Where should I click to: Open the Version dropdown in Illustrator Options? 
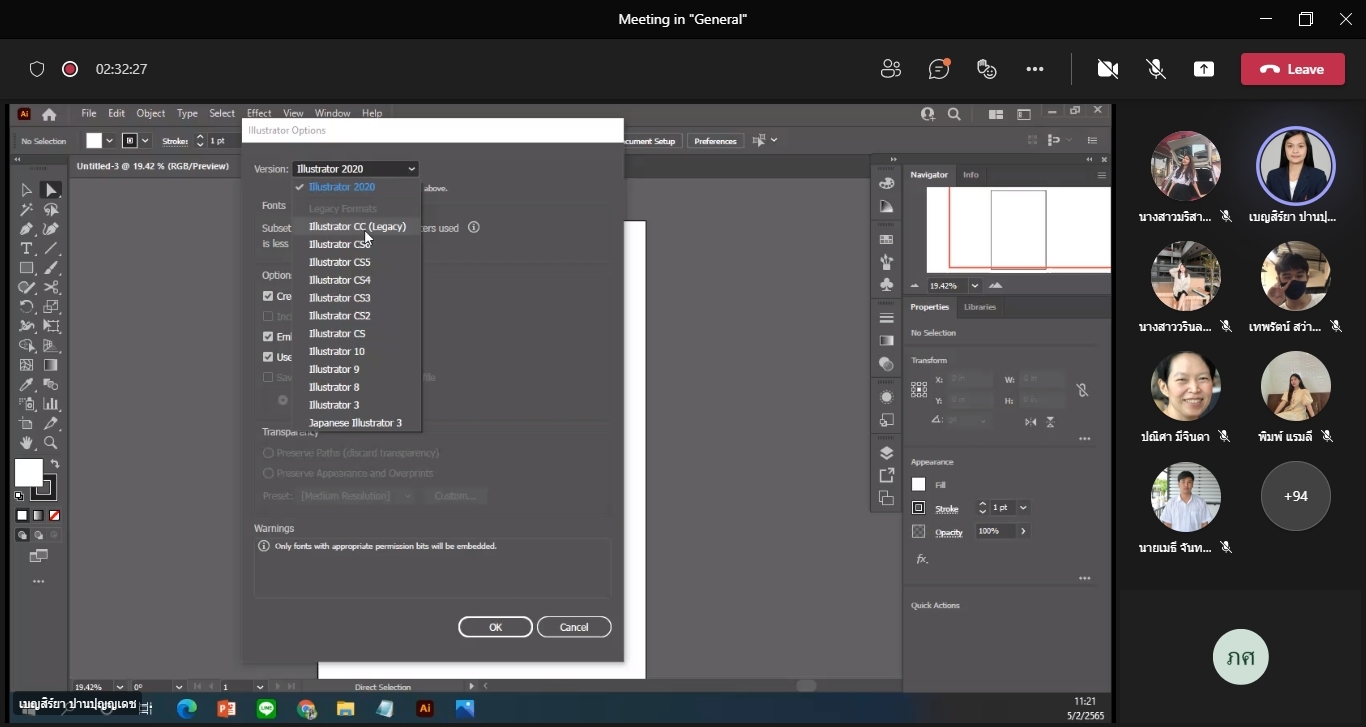(355, 169)
